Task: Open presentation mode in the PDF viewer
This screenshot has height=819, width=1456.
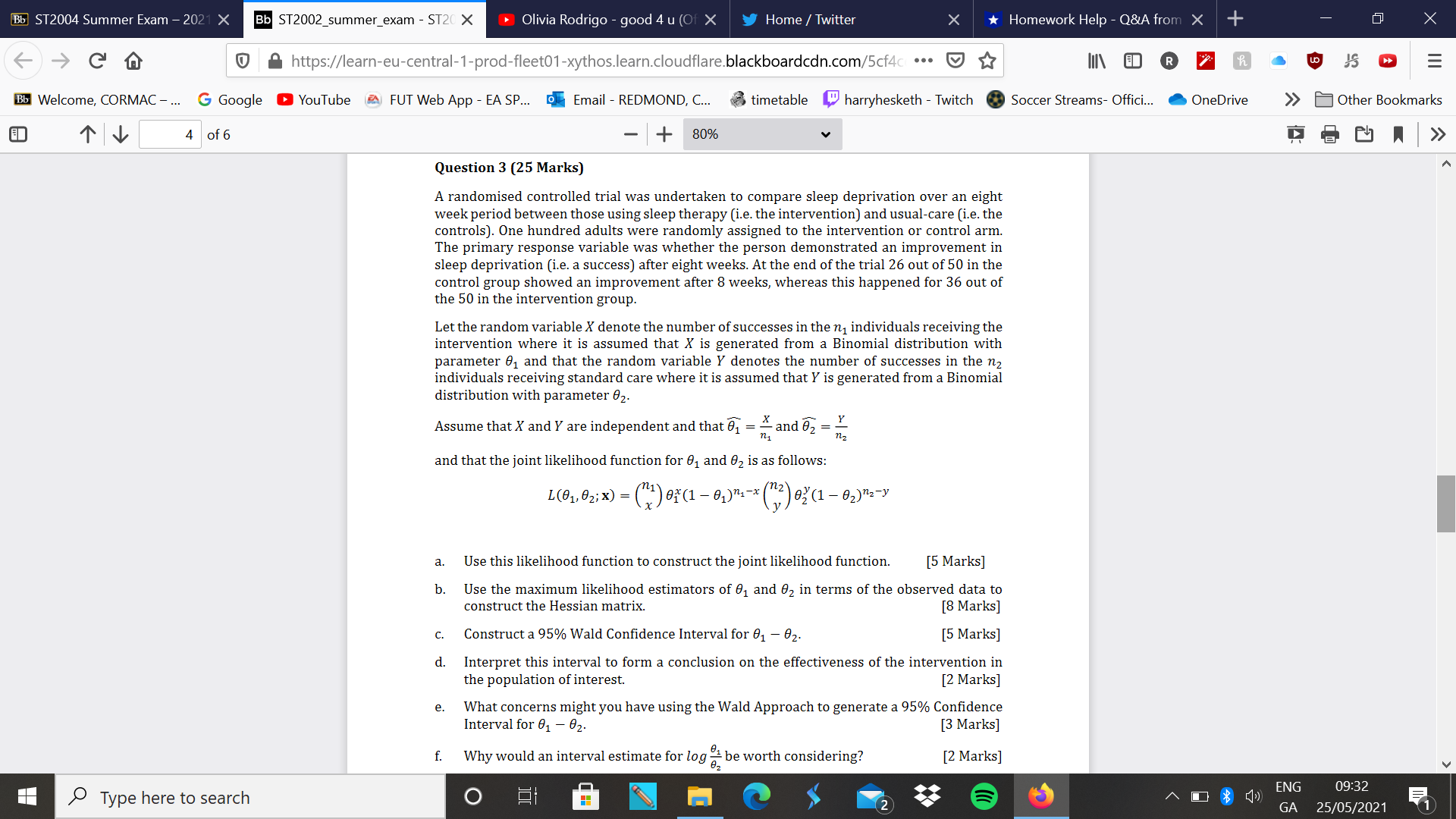Action: [1295, 134]
